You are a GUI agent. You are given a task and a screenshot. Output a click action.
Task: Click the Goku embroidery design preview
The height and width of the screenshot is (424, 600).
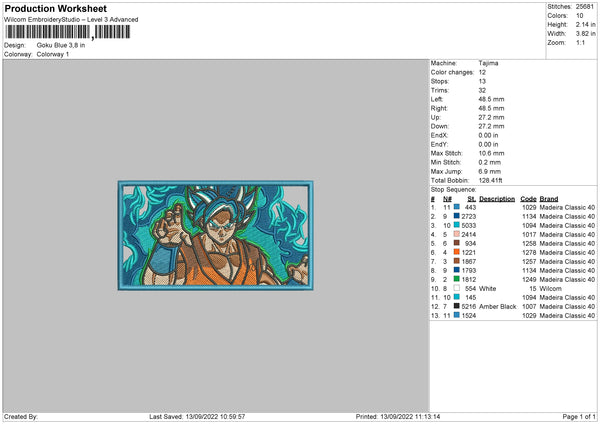click(215, 235)
